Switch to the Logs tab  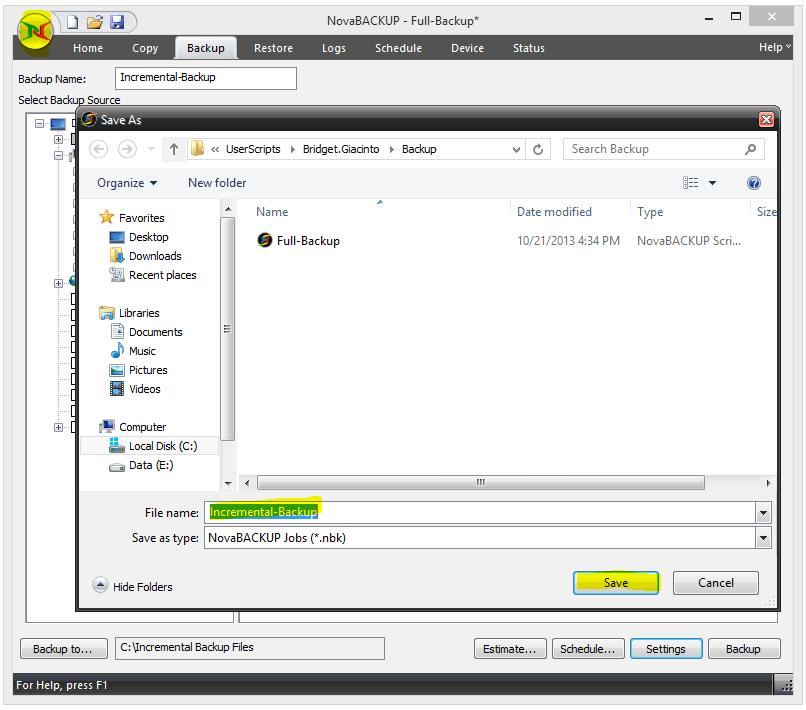[x=334, y=48]
